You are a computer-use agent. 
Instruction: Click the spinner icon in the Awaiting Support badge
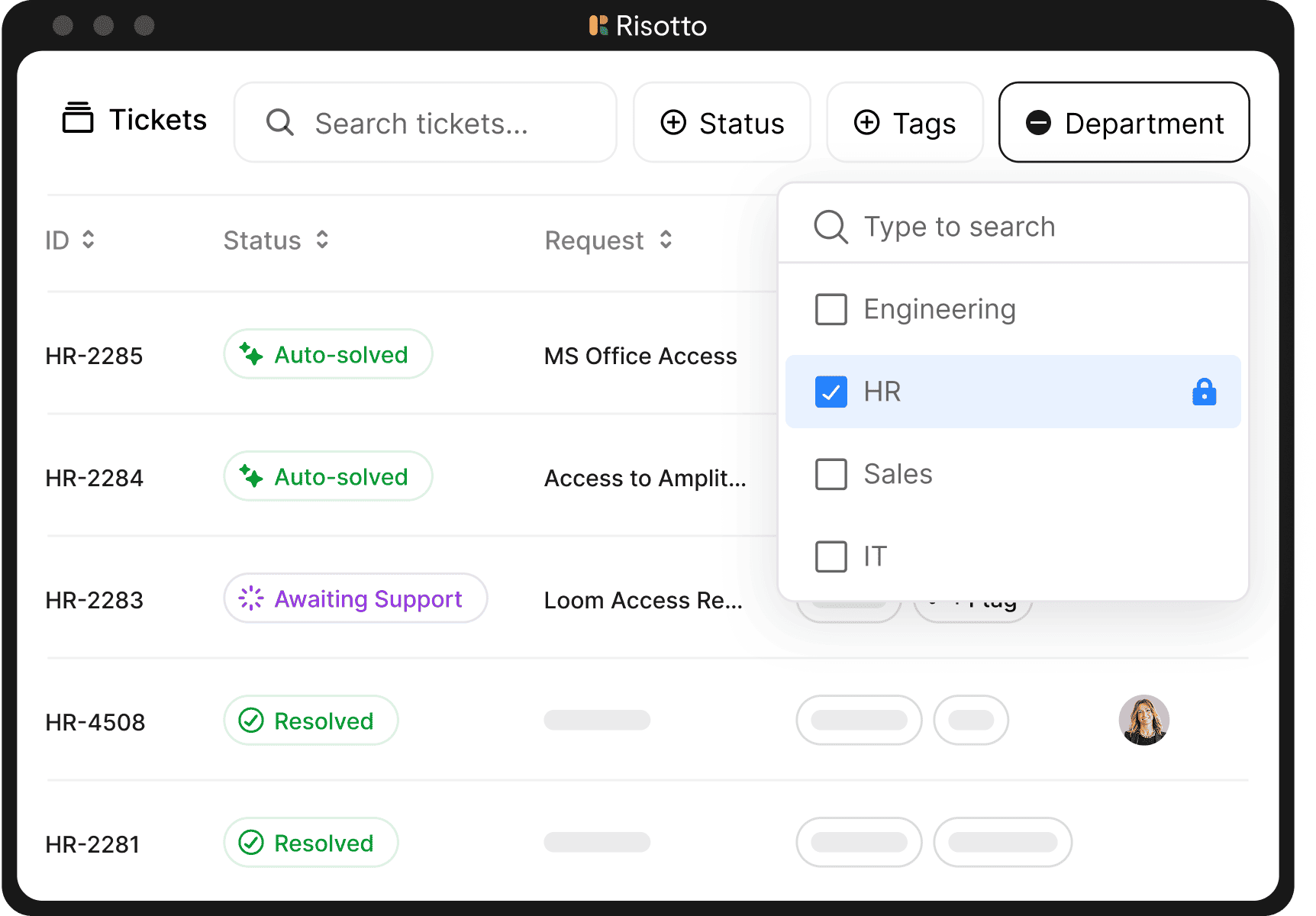(x=252, y=599)
